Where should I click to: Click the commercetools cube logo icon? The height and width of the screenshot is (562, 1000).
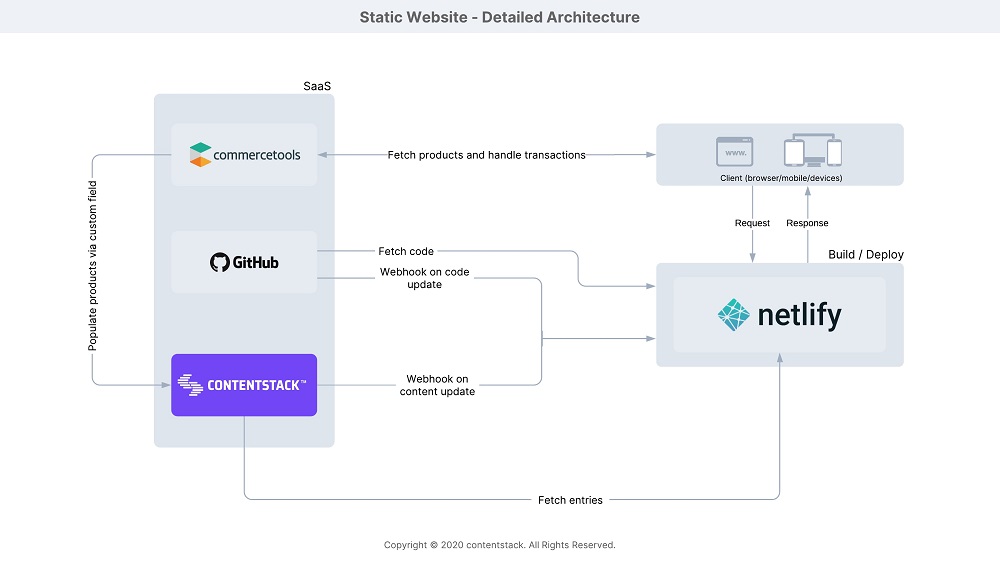(200, 154)
